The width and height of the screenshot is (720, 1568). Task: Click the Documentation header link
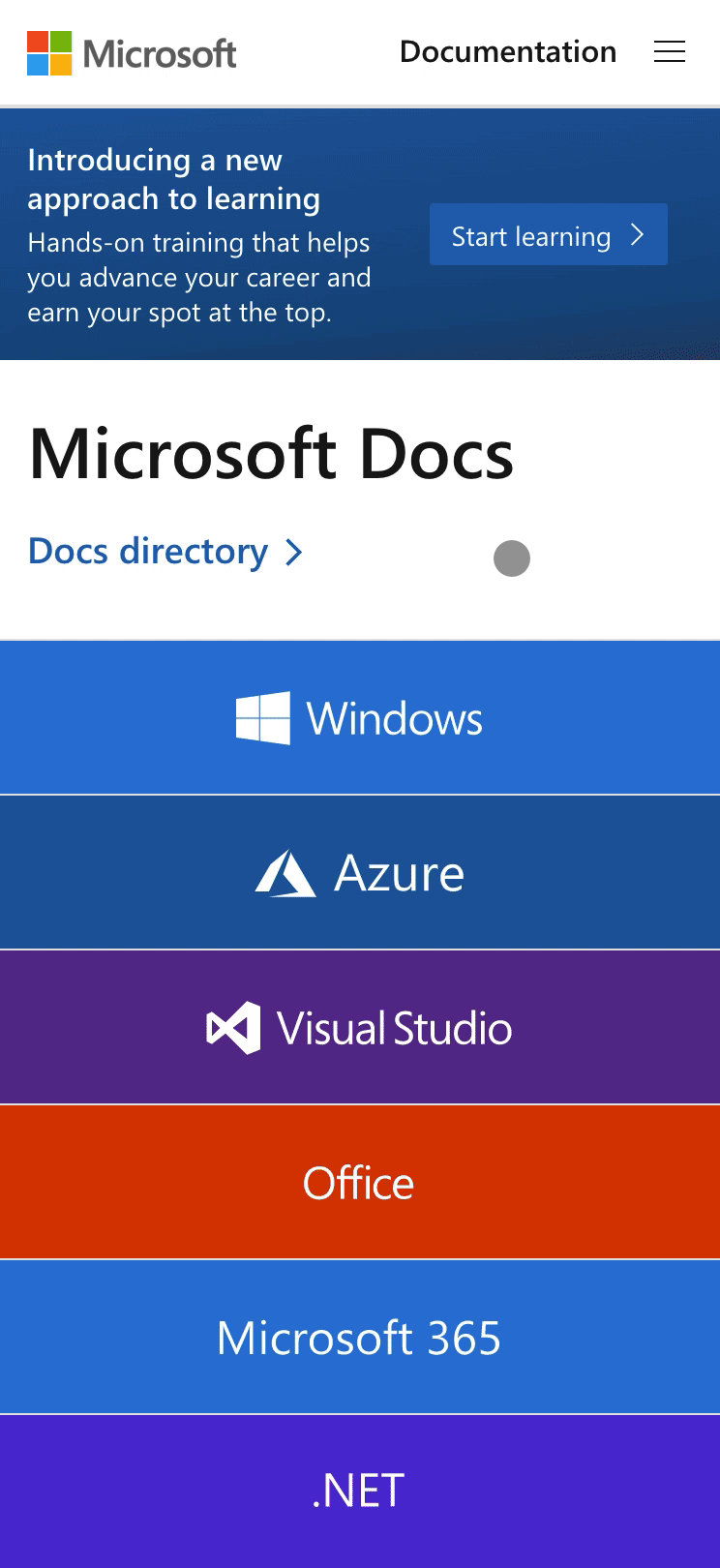coord(508,52)
